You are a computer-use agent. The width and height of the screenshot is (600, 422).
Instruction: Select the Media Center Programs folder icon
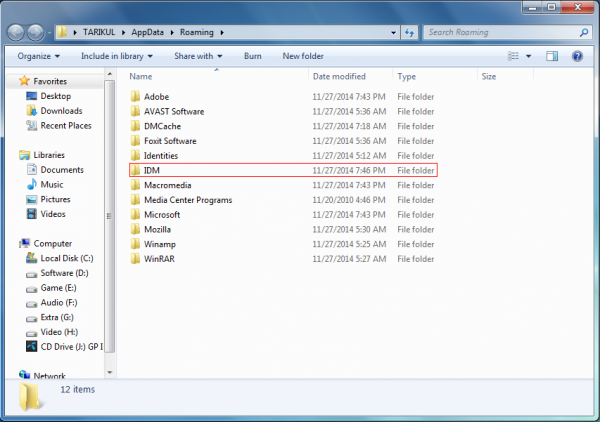click(x=135, y=200)
